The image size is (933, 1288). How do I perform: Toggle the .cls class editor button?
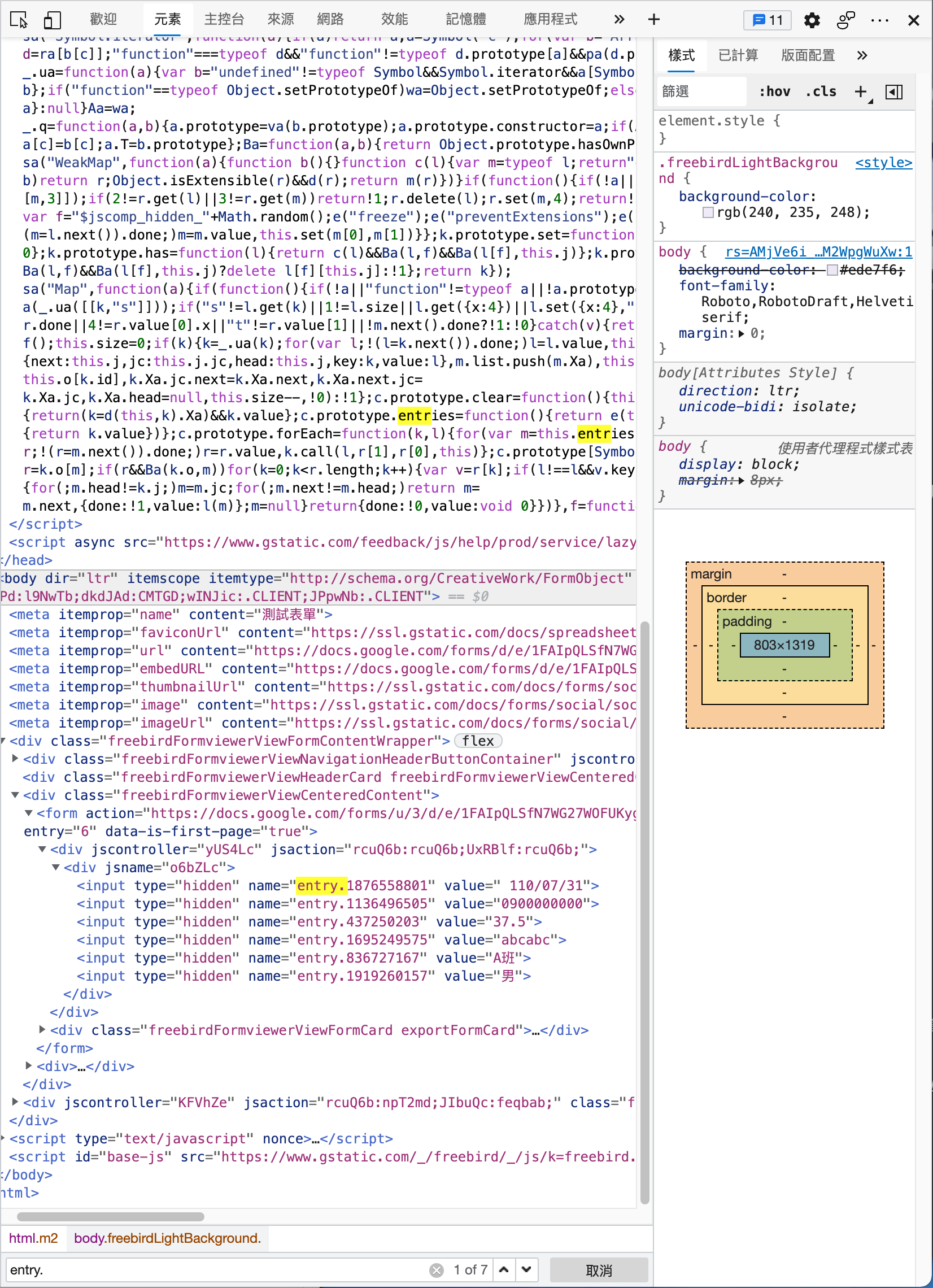click(x=821, y=92)
